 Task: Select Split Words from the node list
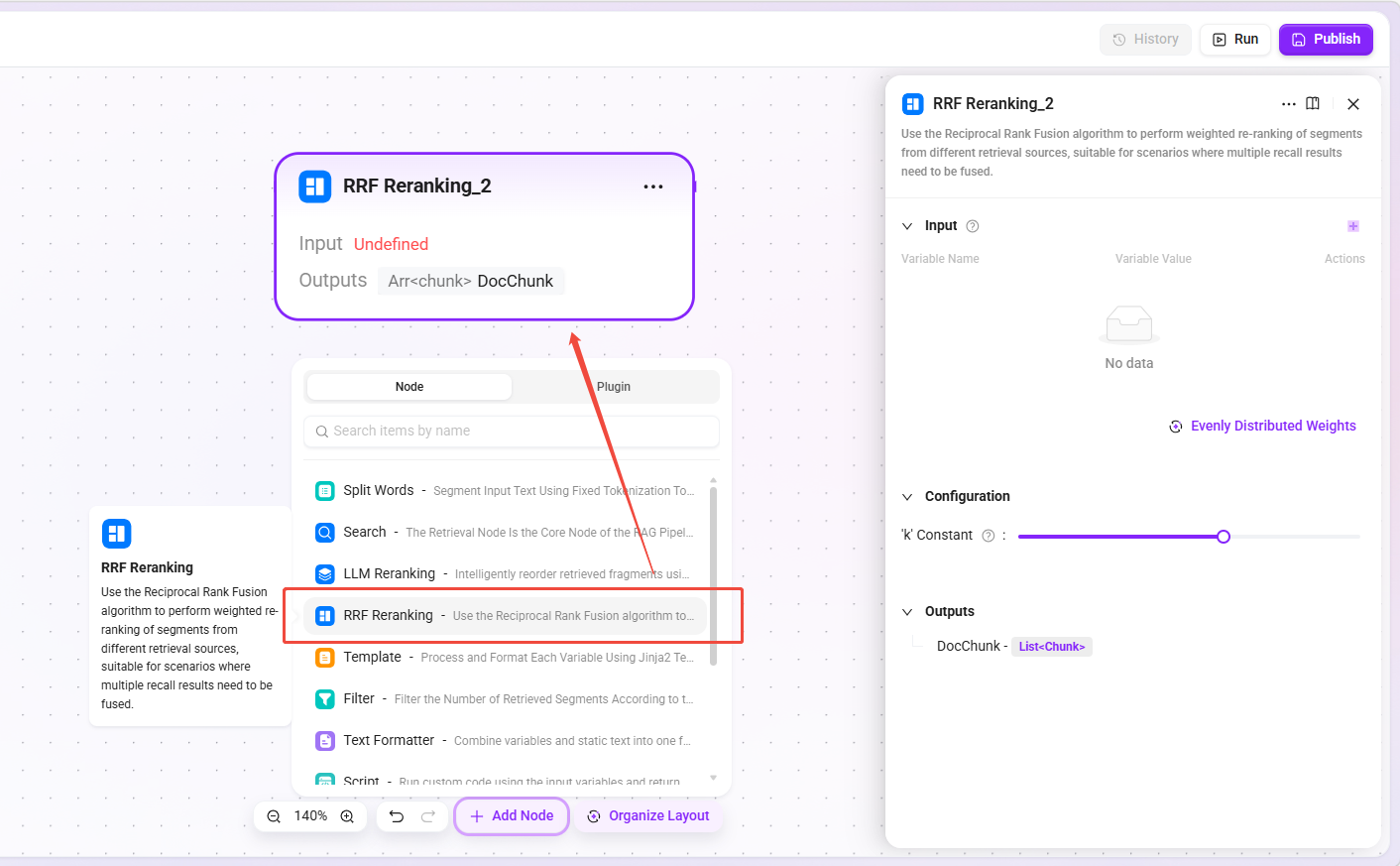coord(507,491)
